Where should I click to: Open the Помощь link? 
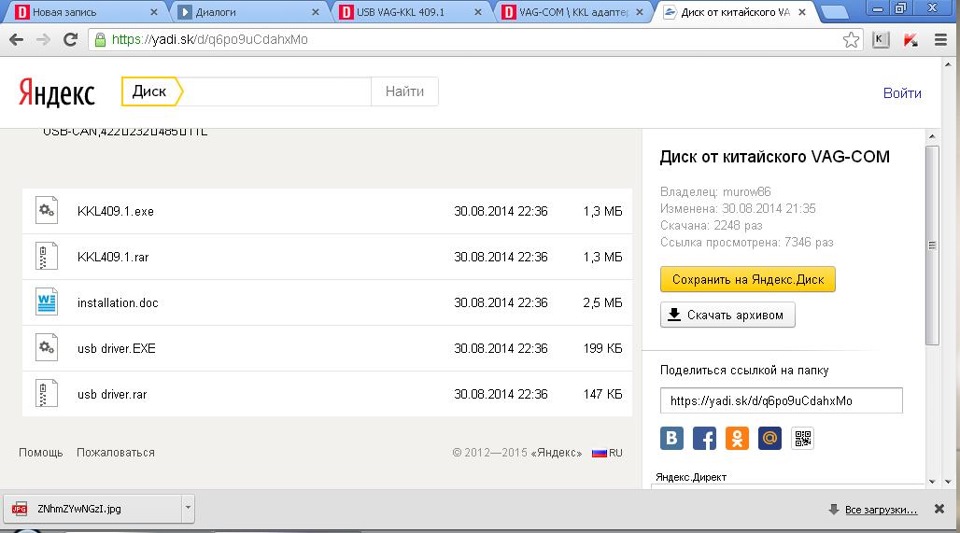40,453
